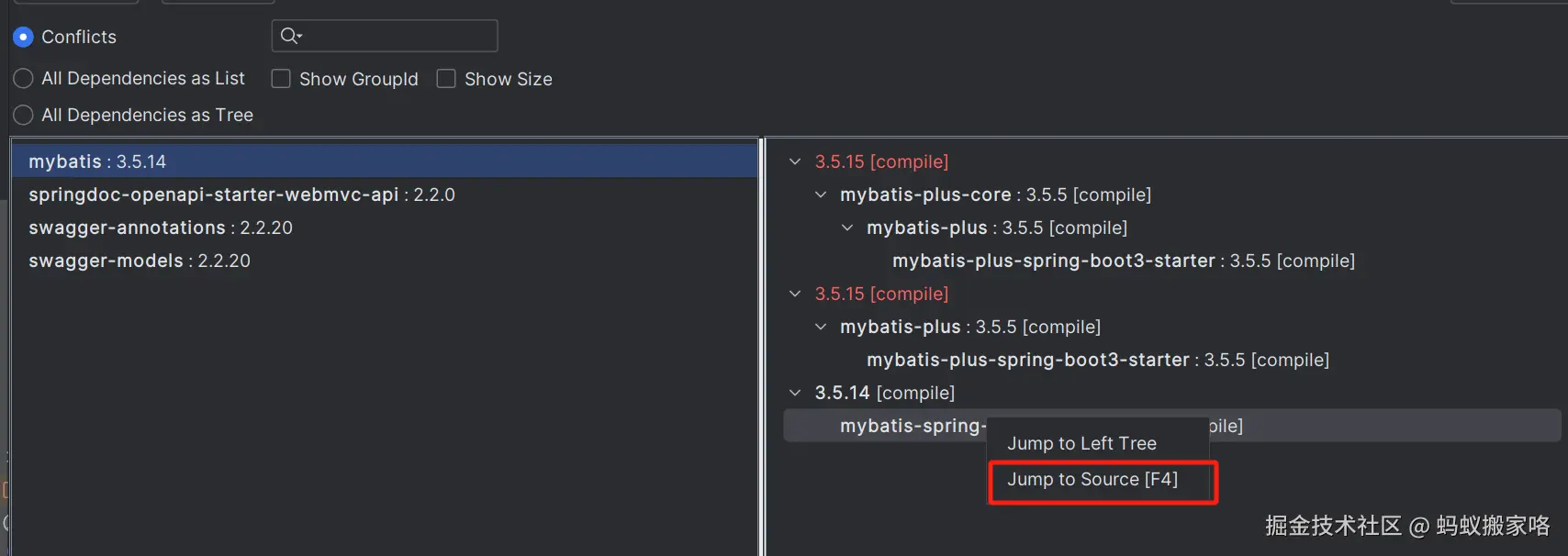
Task: Choose Jump to Left Tree
Action: (x=1081, y=443)
